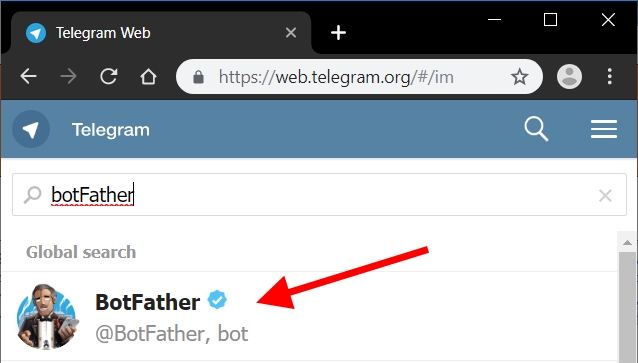The image size is (638, 363).
Task: Click the padlock site info icon
Action: (198, 77)
